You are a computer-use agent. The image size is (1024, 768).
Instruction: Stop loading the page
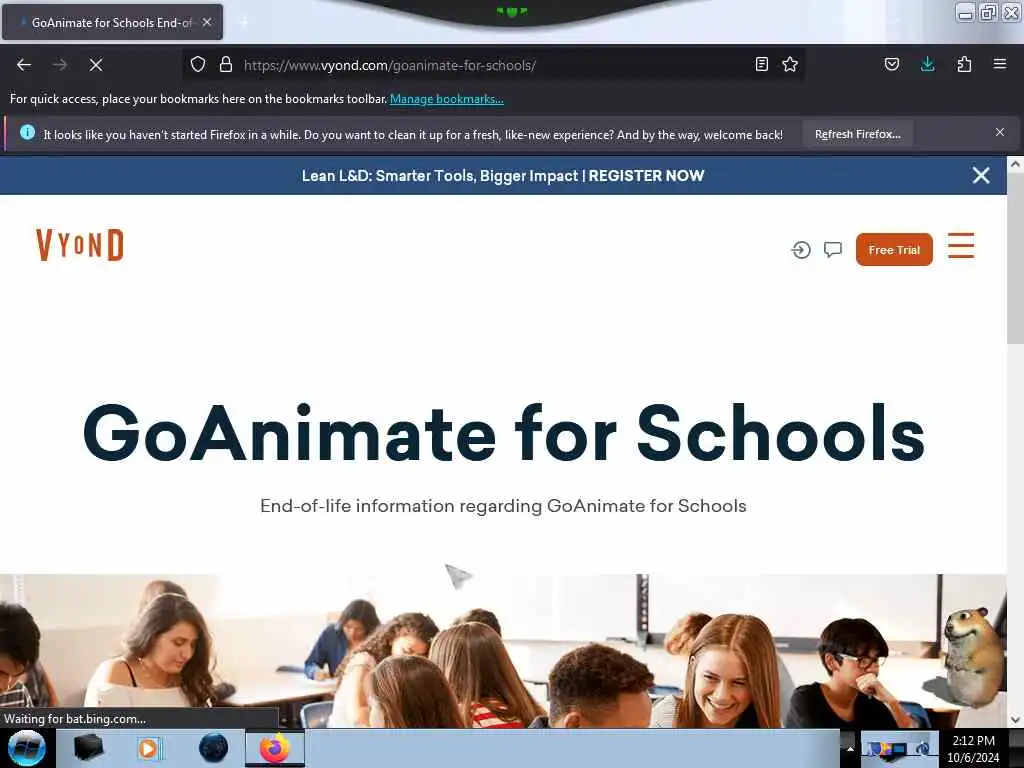pyautogui.click(x=96, y=65)
